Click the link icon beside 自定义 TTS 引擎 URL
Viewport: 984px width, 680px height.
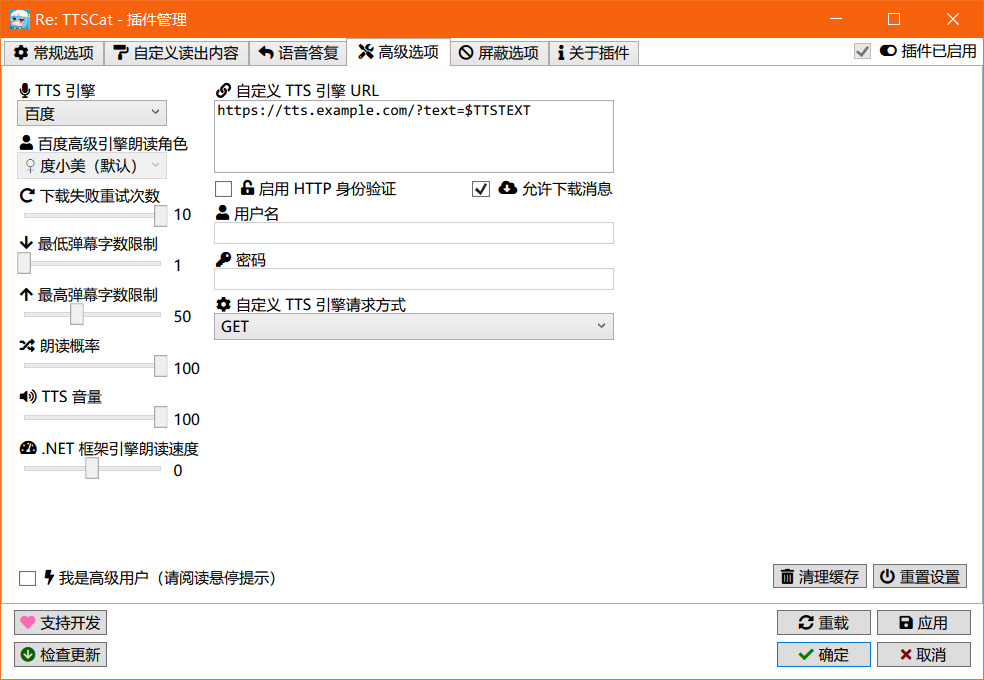(x=223, y=91)
